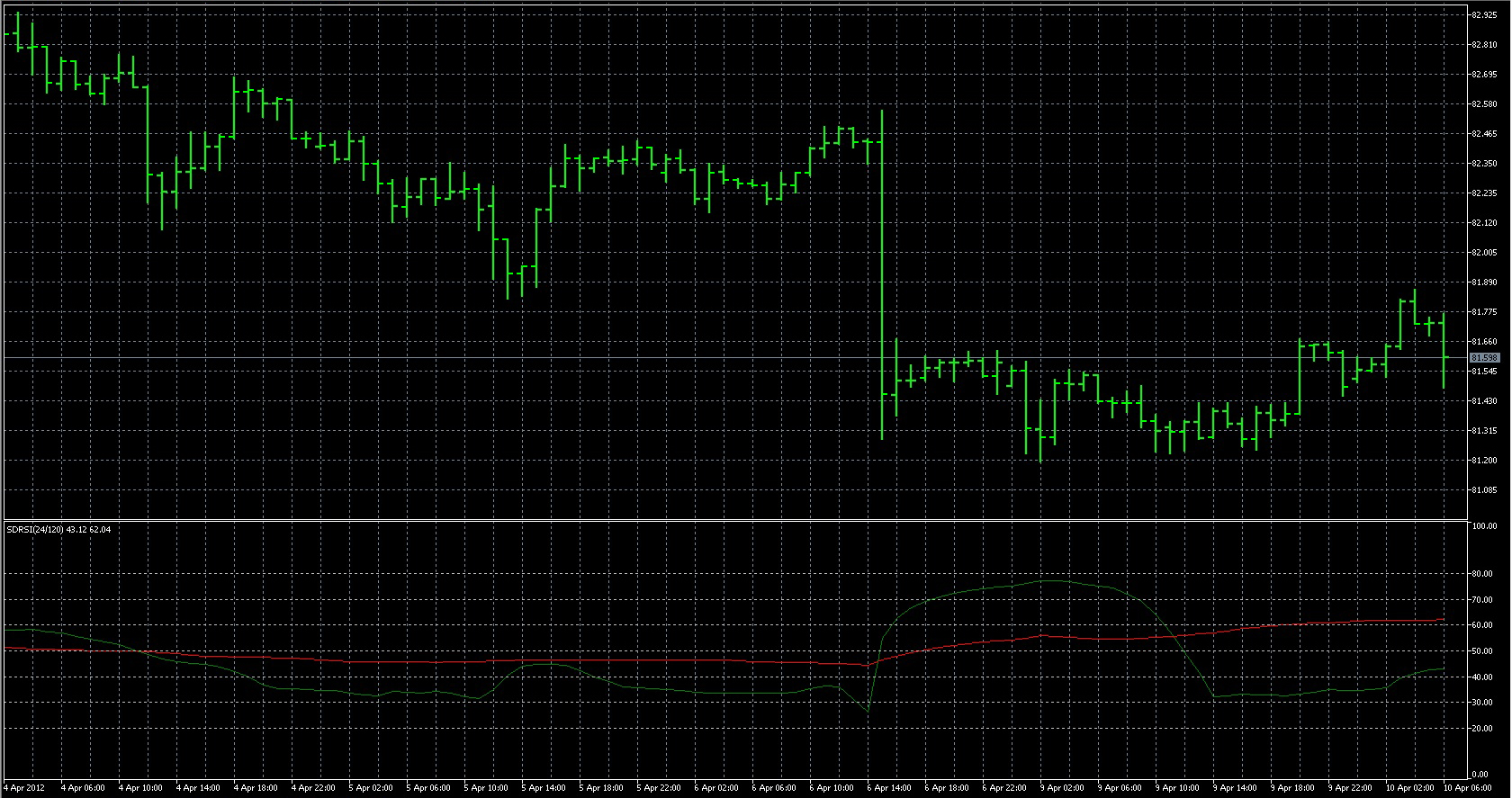This screenshot has height=798, width=1512.
Task: Select the 10 Apr 06:00 time label
Action: click(x=1468, y=788)
